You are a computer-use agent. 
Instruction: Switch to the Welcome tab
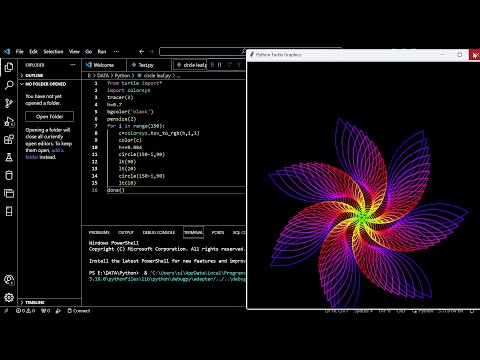click(x=104, y=65)
